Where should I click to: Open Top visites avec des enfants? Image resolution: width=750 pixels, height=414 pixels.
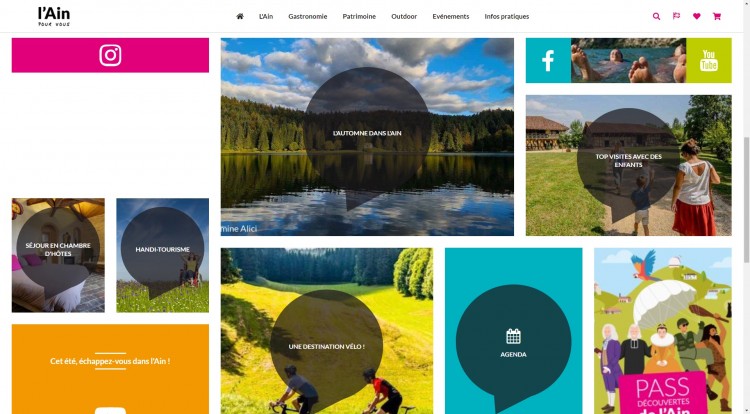pos(629,165)
